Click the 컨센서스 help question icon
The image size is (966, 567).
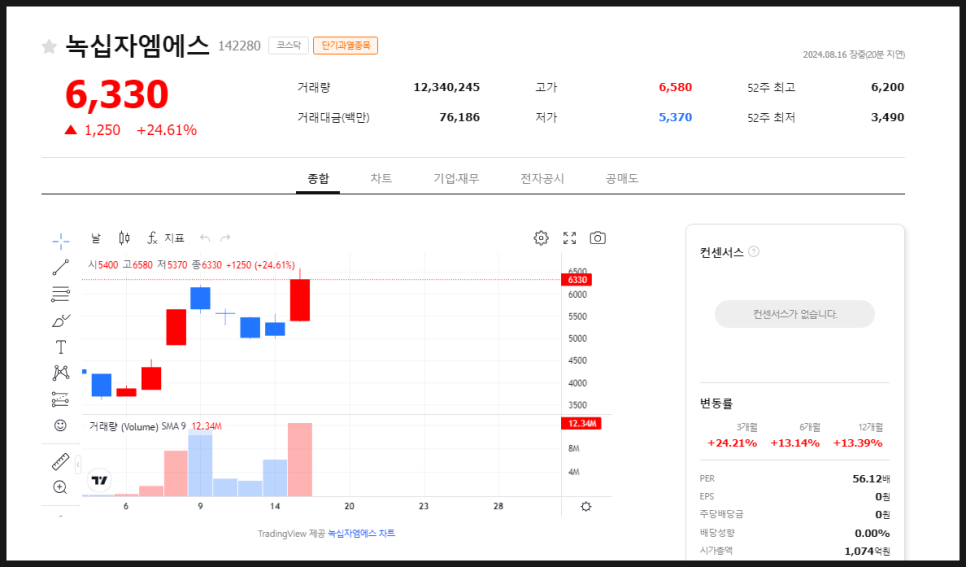(x=753, y=251)
